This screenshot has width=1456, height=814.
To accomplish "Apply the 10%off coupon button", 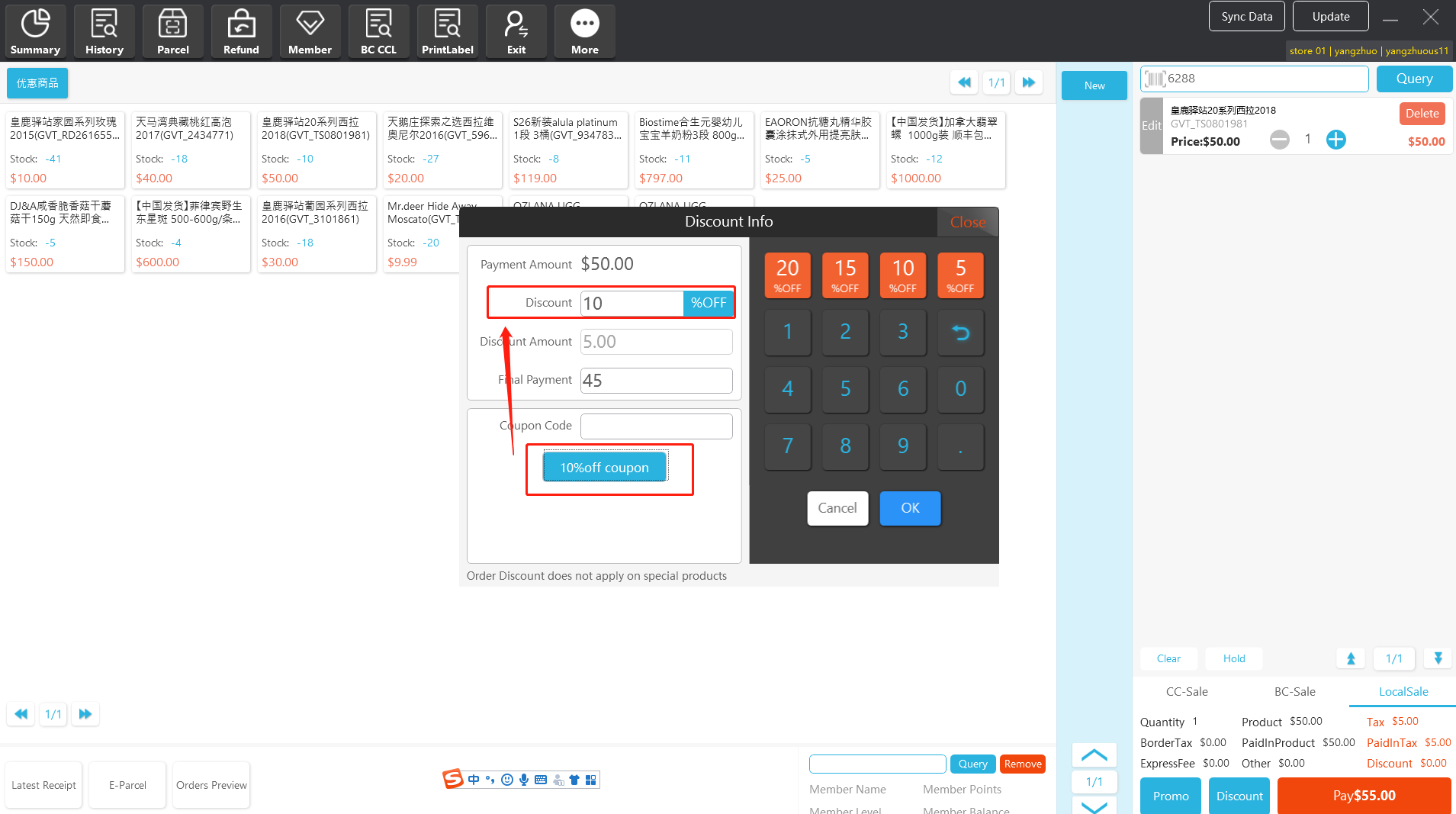I will point(604,467).
